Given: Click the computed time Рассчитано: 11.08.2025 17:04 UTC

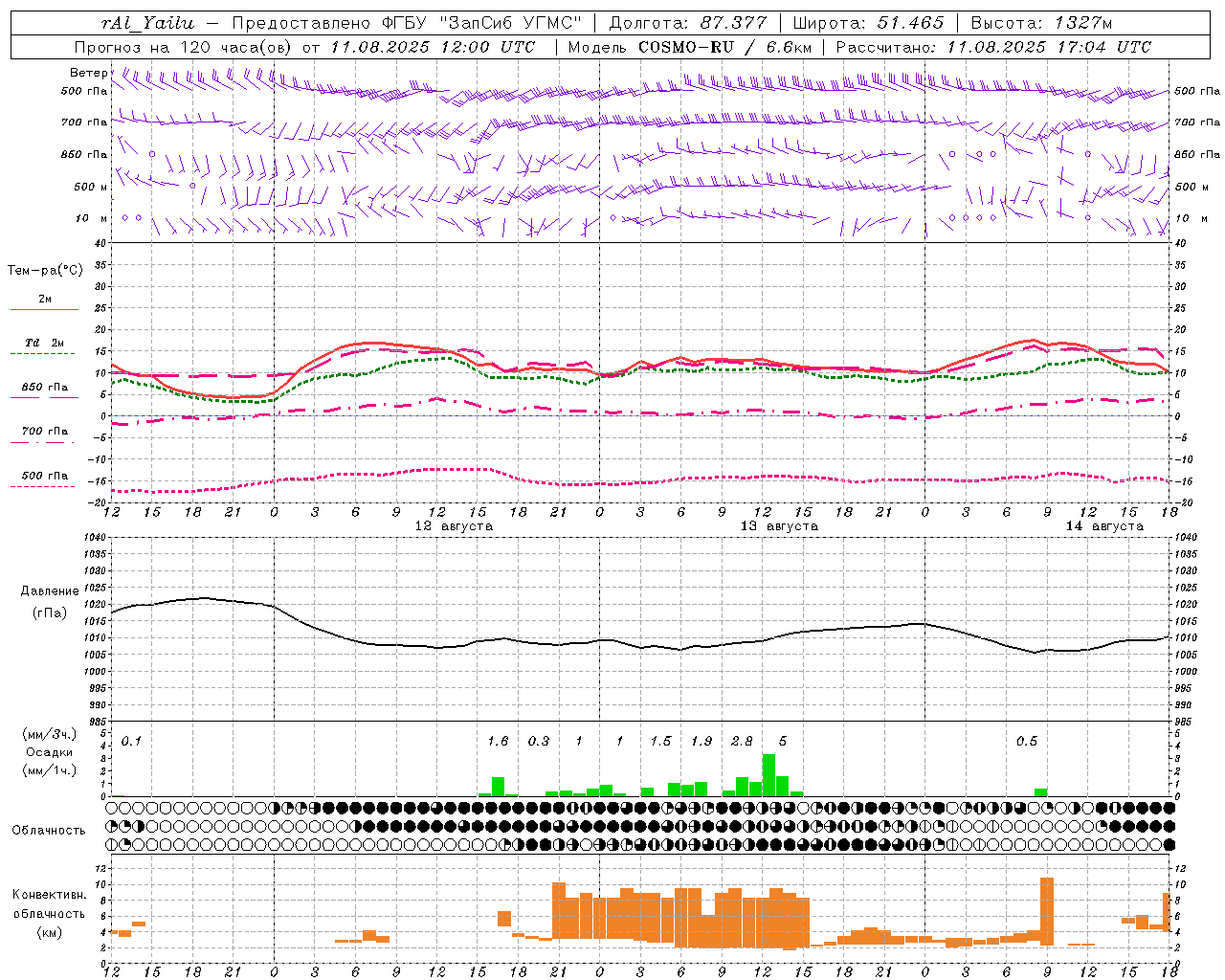Looking at the screenshot, I should [993, 47].
